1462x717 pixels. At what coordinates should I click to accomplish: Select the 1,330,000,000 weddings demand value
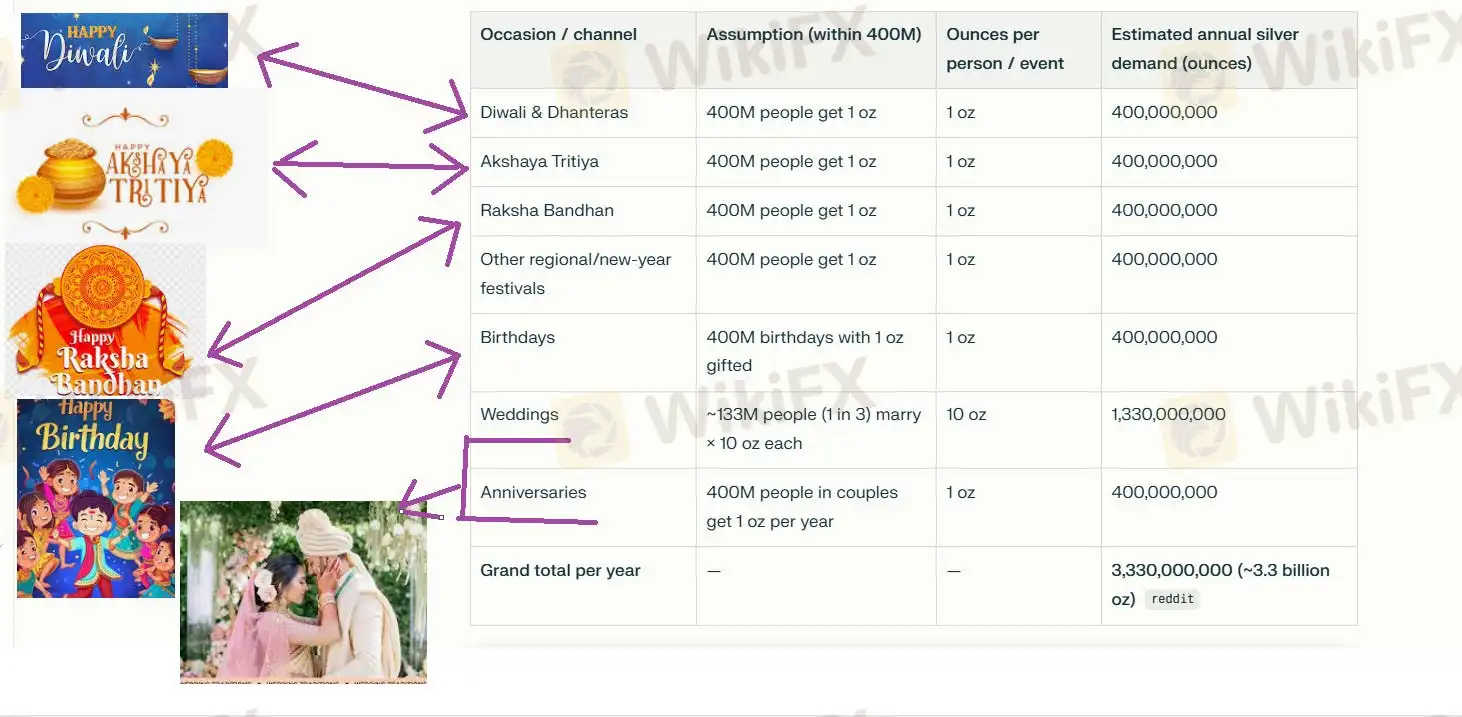pyautogui.click(x=1168, y=415)
